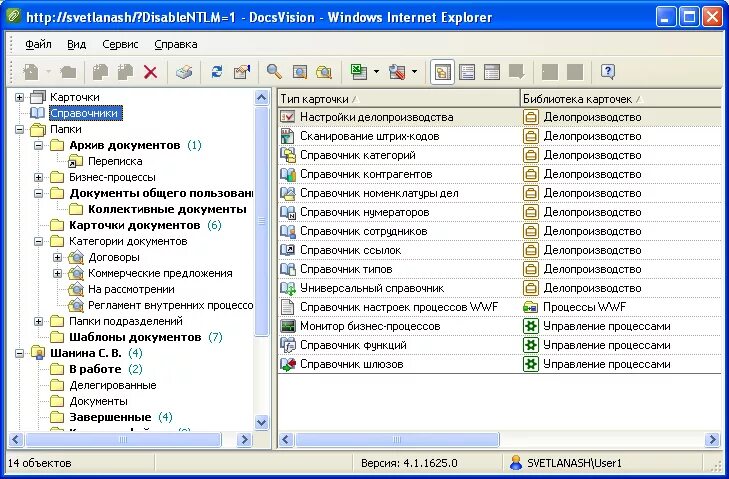
Task: Open the Сервис menu
Action: pyautogui.click(x=120, y=44)
